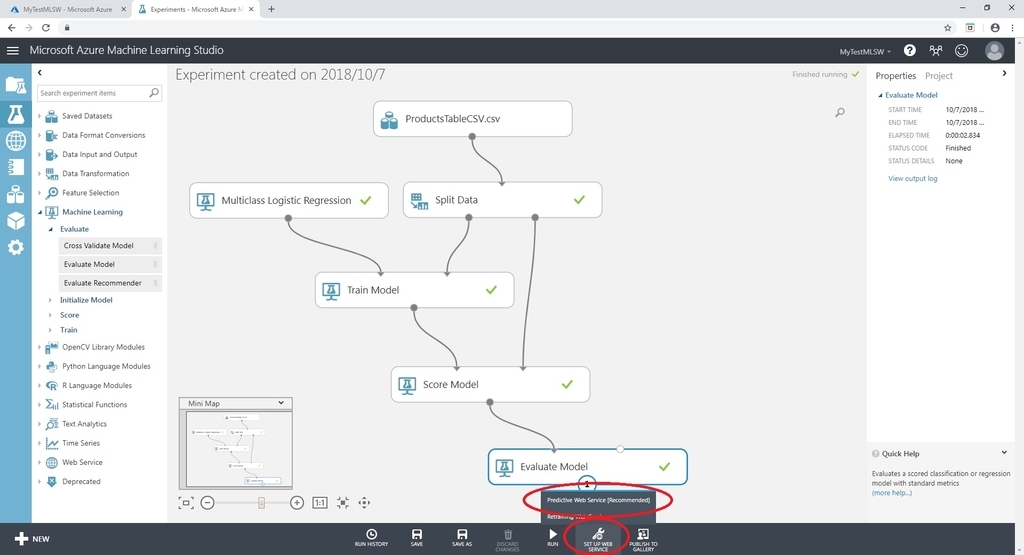
Task: Open Web Services globe icon in sidebar
Action: click(x=16, y=140)
